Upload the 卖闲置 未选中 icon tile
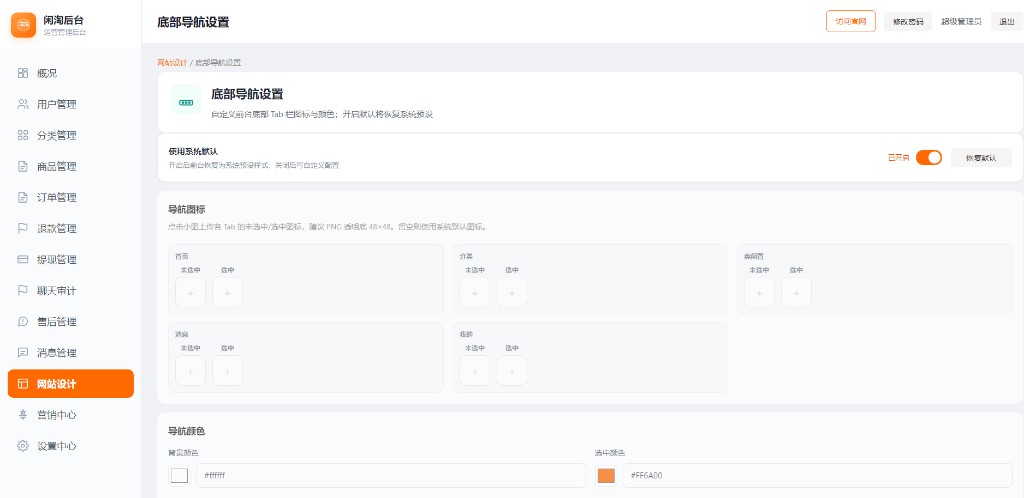 [759, 292]
